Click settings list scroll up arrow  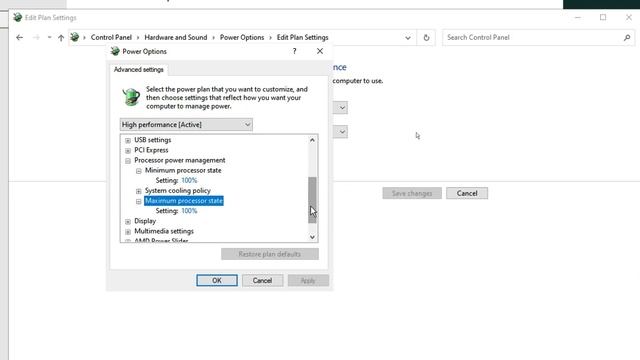[x=312, y=140]
